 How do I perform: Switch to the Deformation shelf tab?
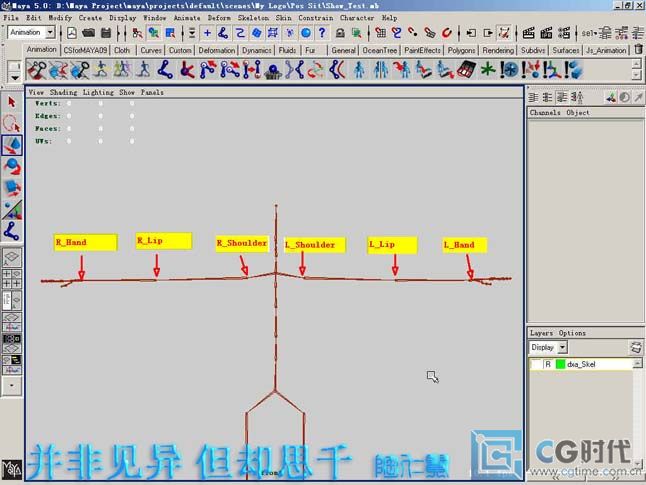click(217, 50)
